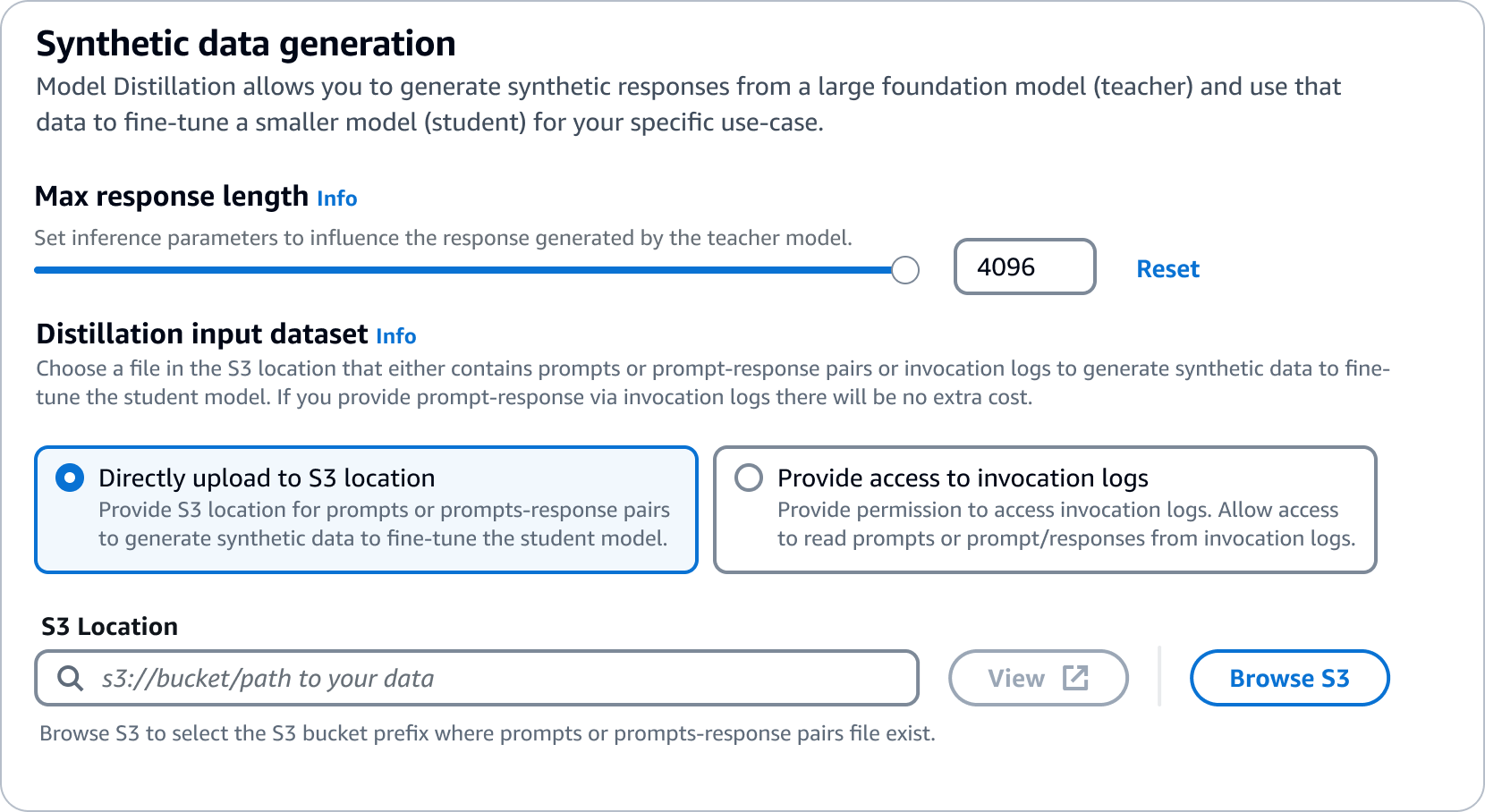
Task: Click the value box showing 4096
Action: tap(1023, 266)
